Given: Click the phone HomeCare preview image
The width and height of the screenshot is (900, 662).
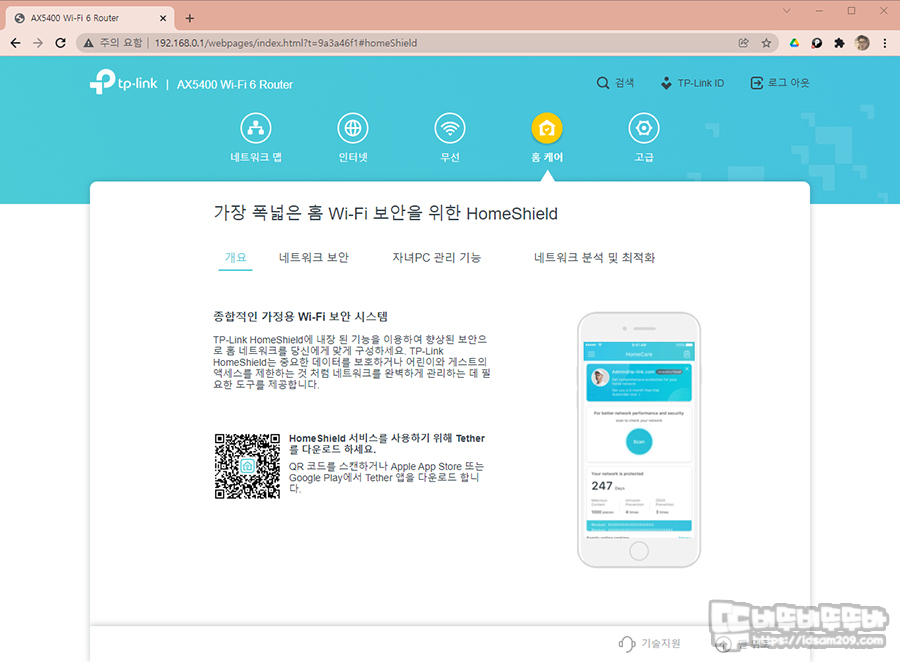Looking at the screenshot, I should (x=639, y=440).
